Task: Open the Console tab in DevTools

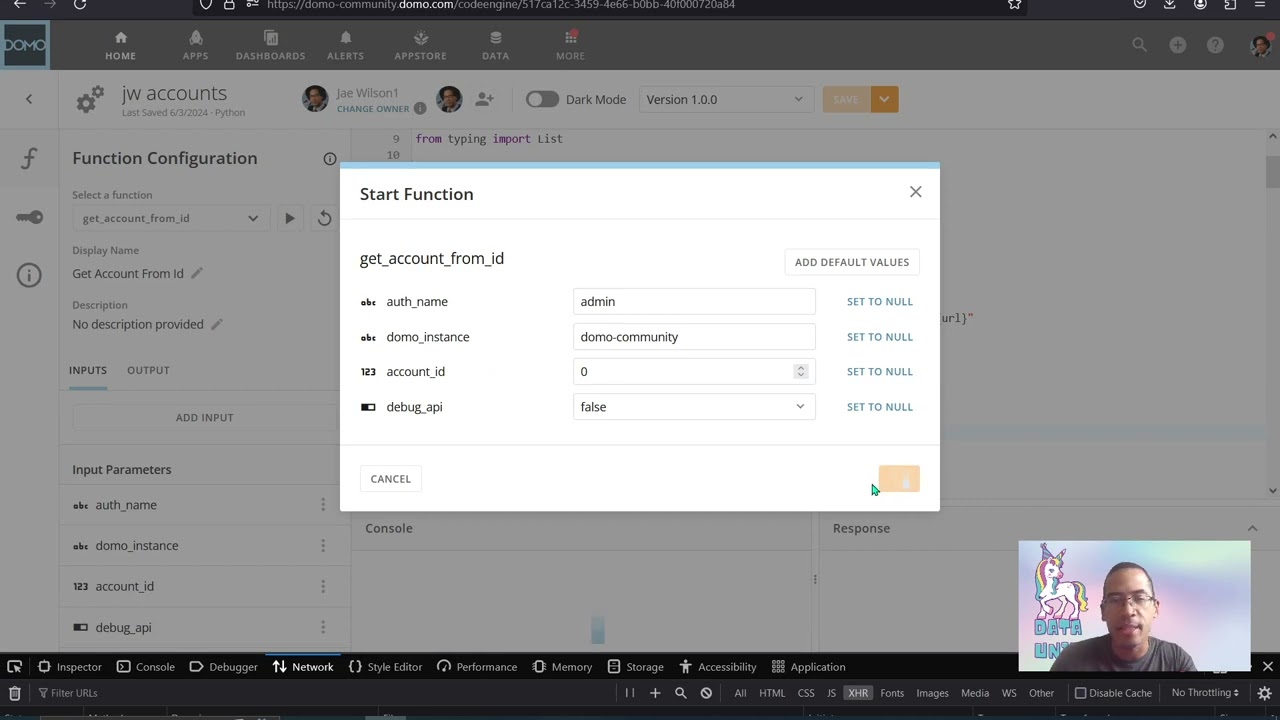Action: [146, 667]
